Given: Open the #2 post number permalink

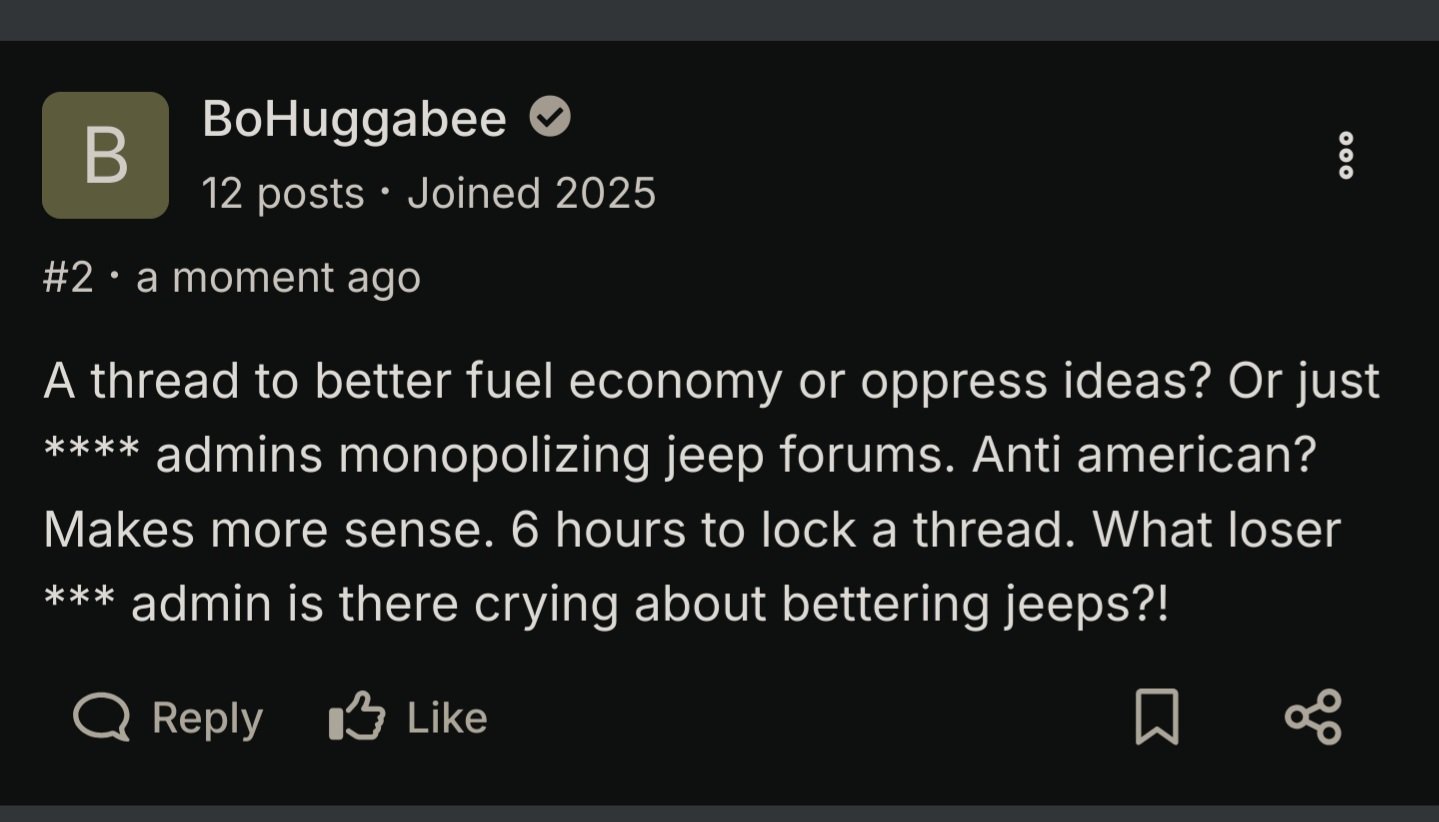Looking at the screenshot, I should click(x=68, y=277).
